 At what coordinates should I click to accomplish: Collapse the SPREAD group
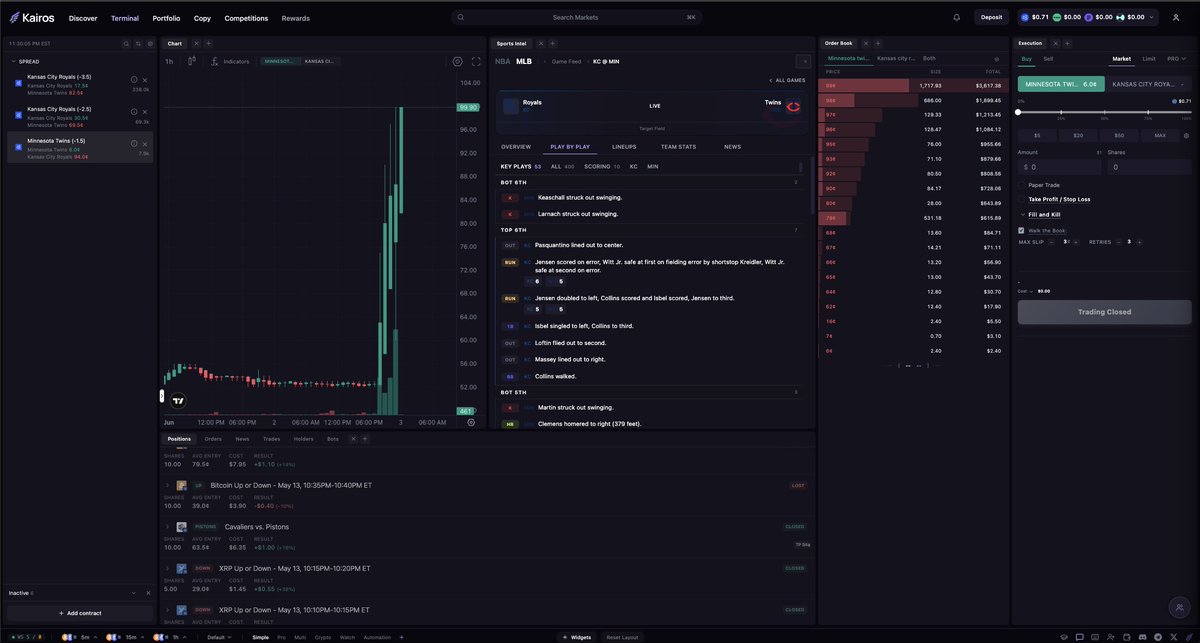pyautogui.click(x=14, y=61)
